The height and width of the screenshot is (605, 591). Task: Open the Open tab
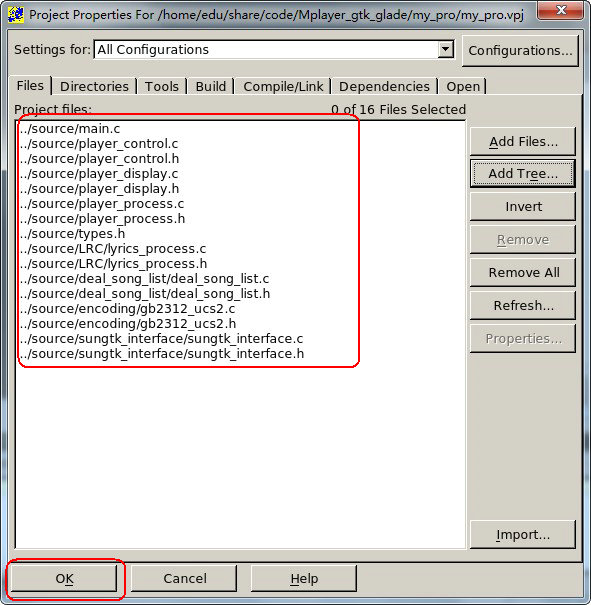463,86
